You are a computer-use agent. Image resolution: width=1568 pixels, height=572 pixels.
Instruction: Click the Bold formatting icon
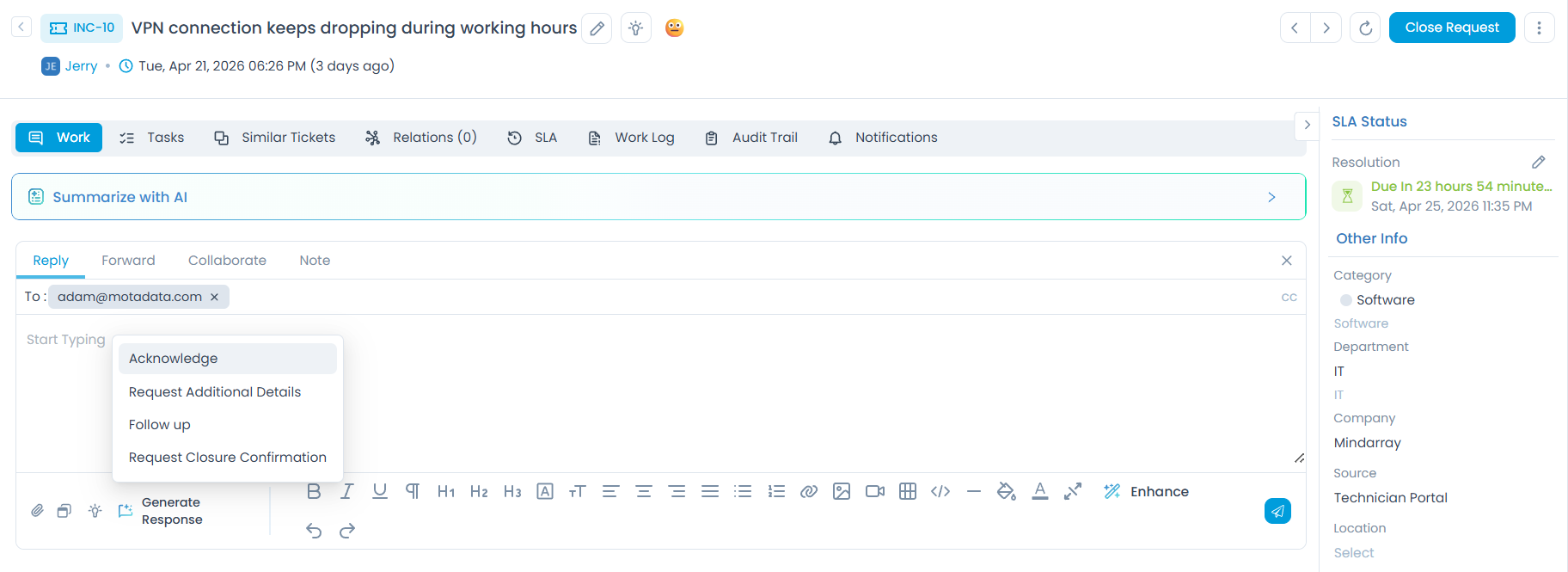(x=314, y=491)
